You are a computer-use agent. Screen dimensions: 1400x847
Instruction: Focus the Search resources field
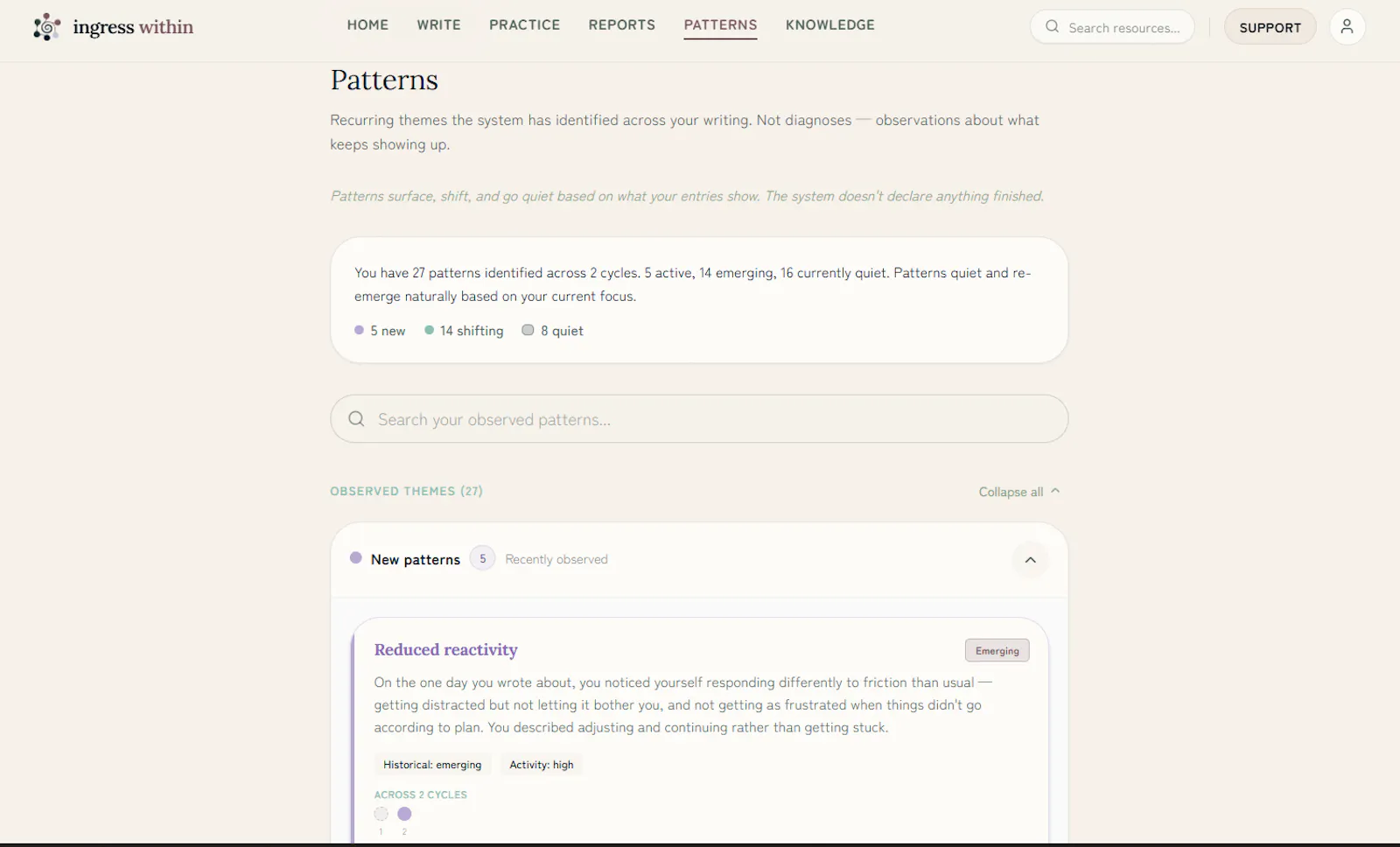click(x=1112, y=27)
